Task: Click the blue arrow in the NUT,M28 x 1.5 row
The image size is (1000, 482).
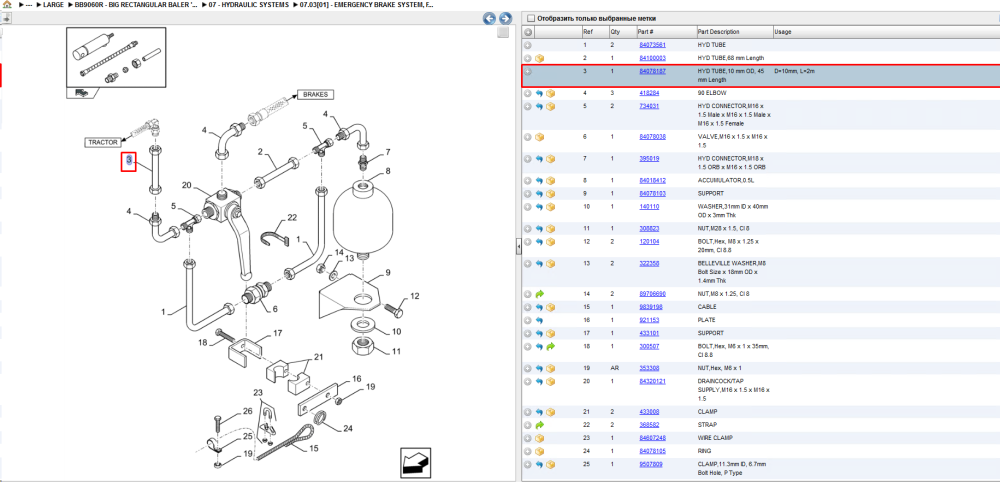Action: [539, 228]
